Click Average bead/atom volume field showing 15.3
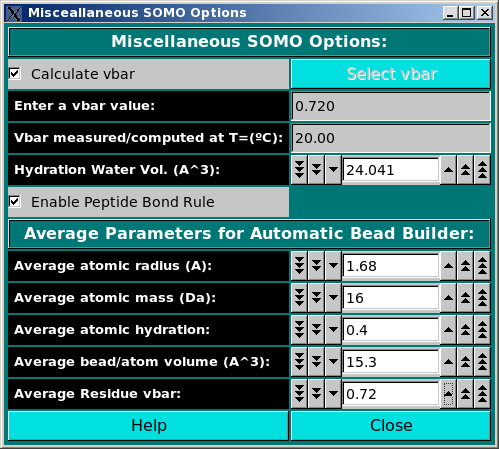 [391, 362]
